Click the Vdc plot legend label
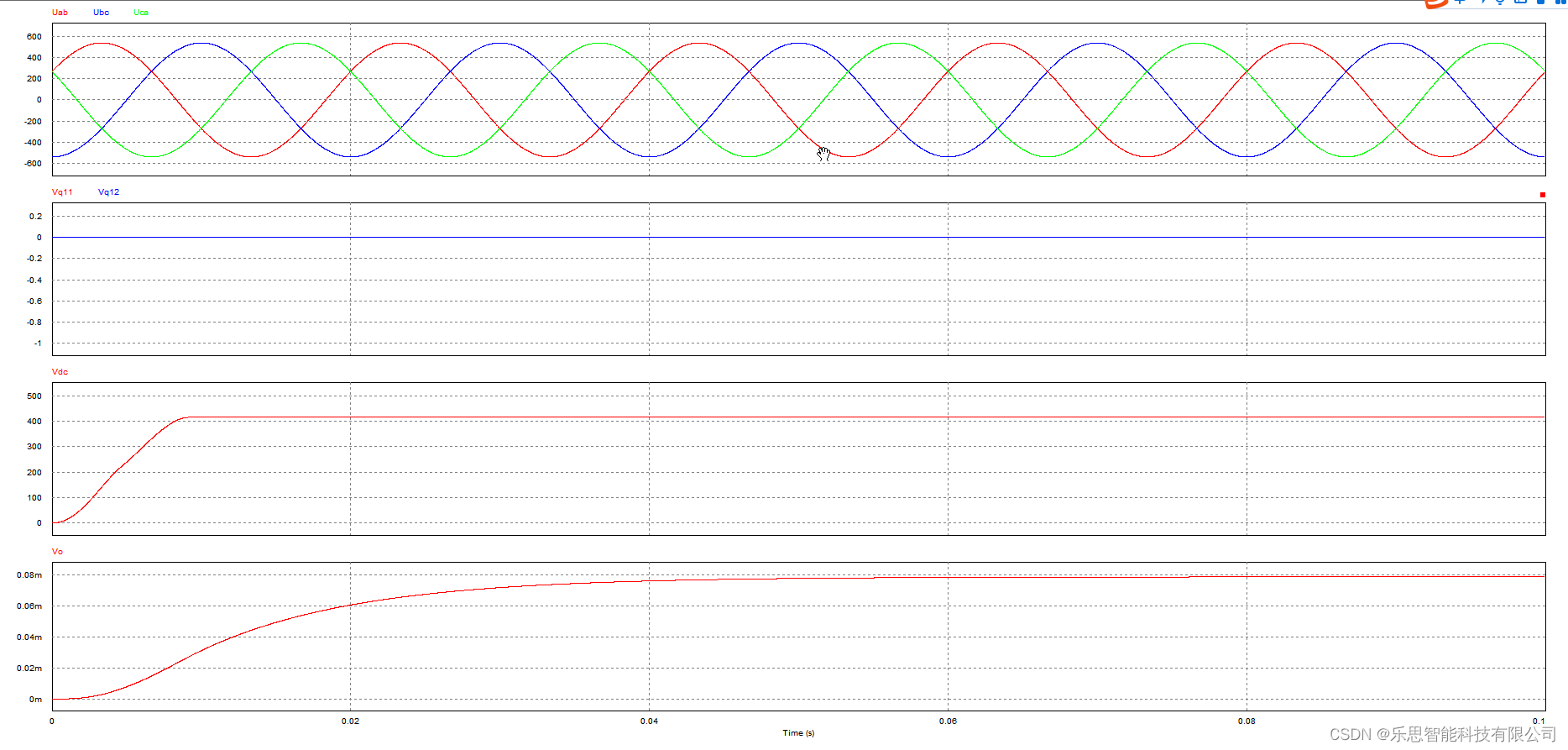 click(x=60, y=372)
